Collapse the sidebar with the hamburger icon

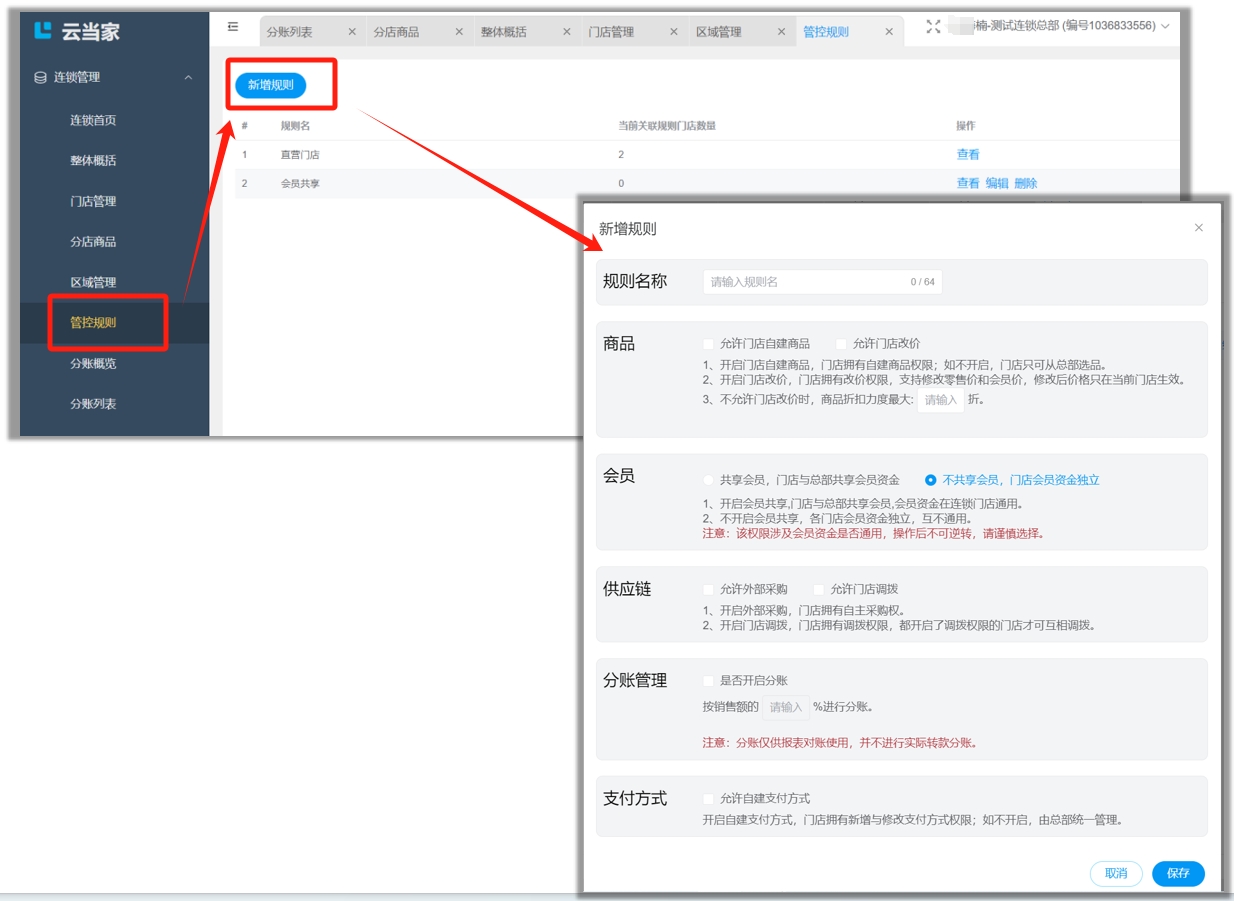233,27
